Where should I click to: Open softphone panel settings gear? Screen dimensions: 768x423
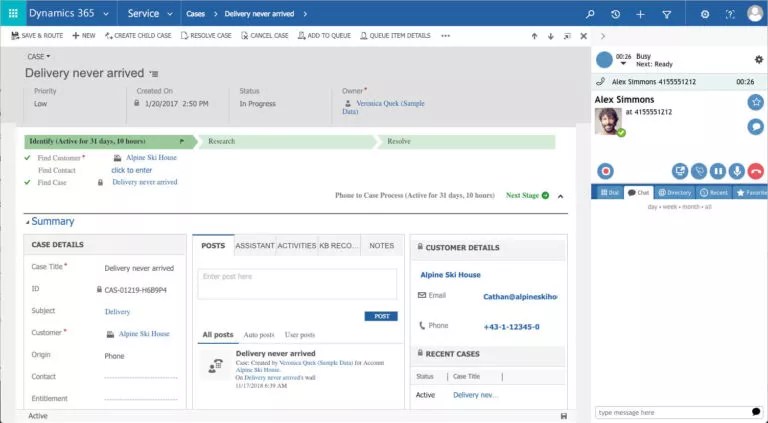coord(759,59)
